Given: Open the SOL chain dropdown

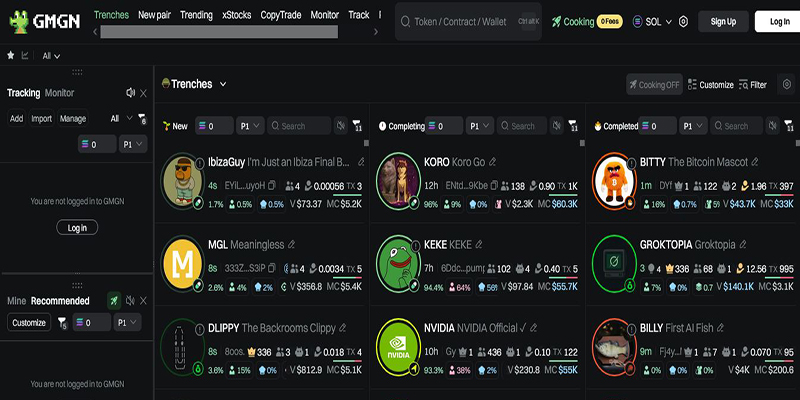Looking at the screenshot, I should 653,22.
